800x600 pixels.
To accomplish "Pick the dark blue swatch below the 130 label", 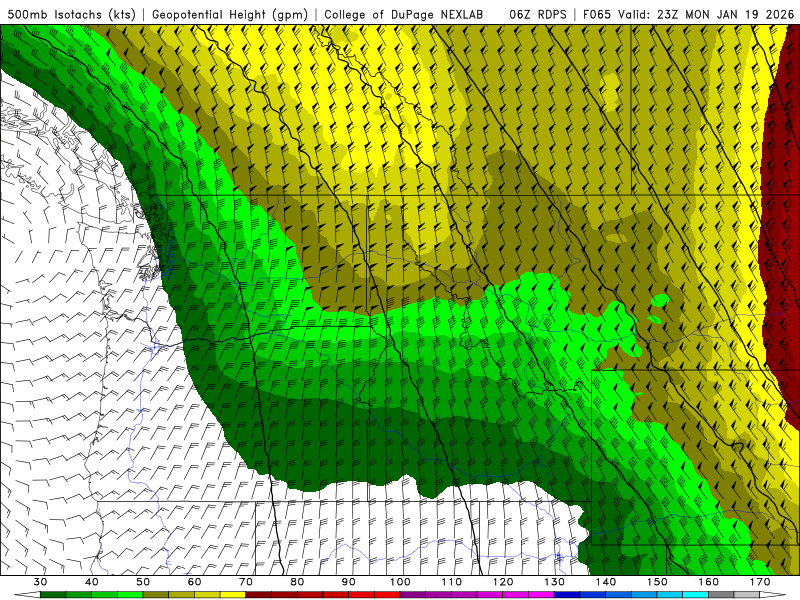I will 567,595.
